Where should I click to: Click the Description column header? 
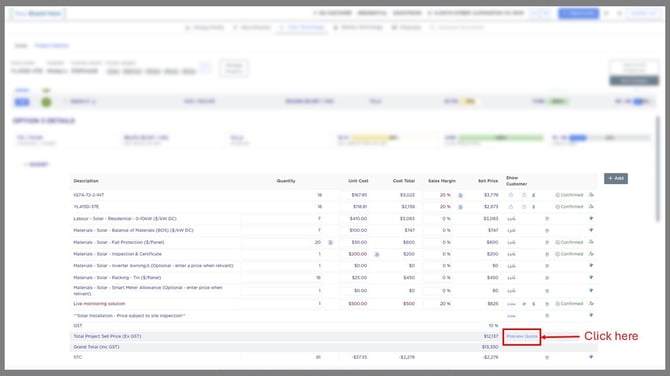point(86,181)
